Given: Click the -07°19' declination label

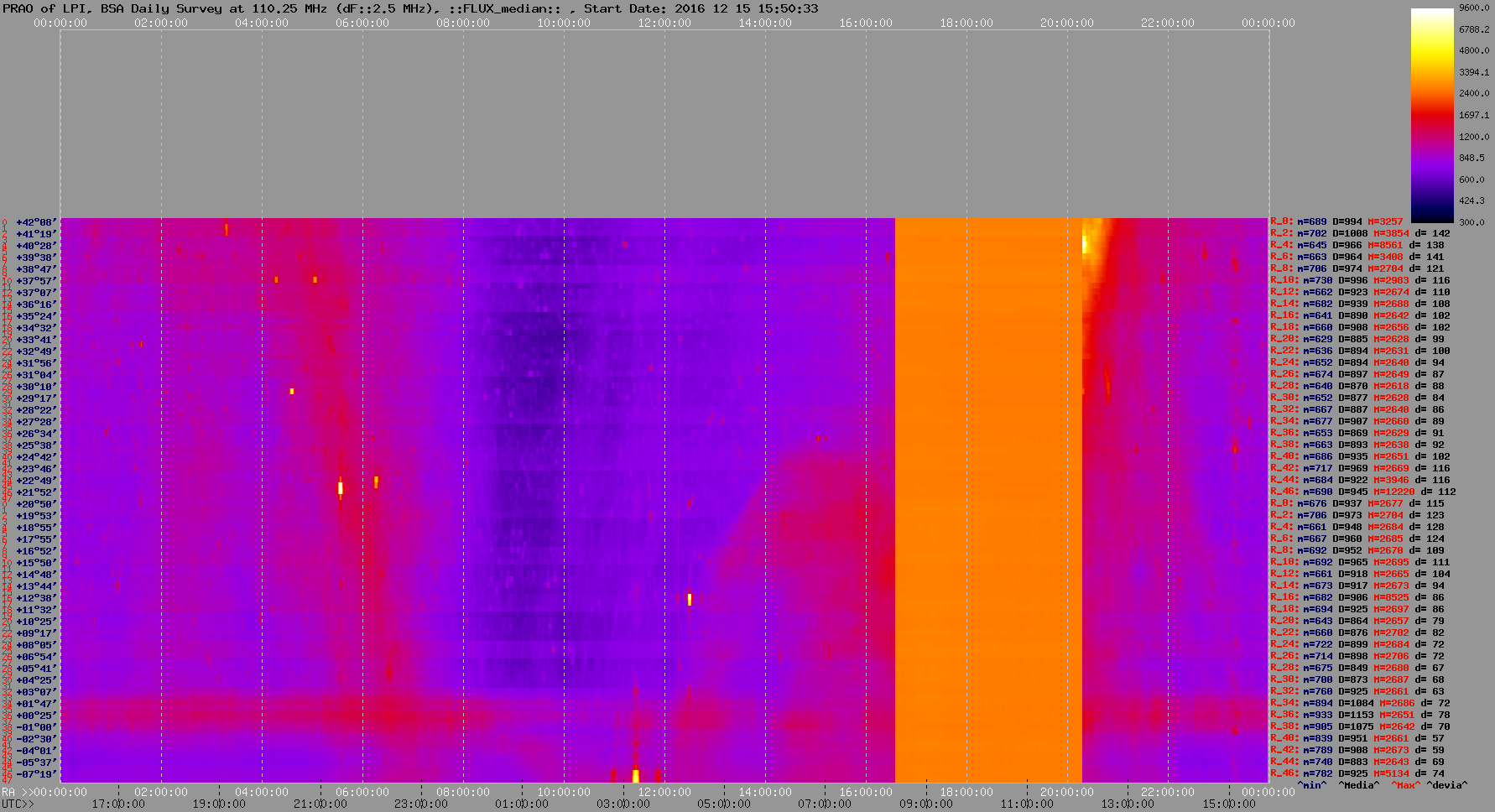Looking at the screenshot, I should click(36, 774).
